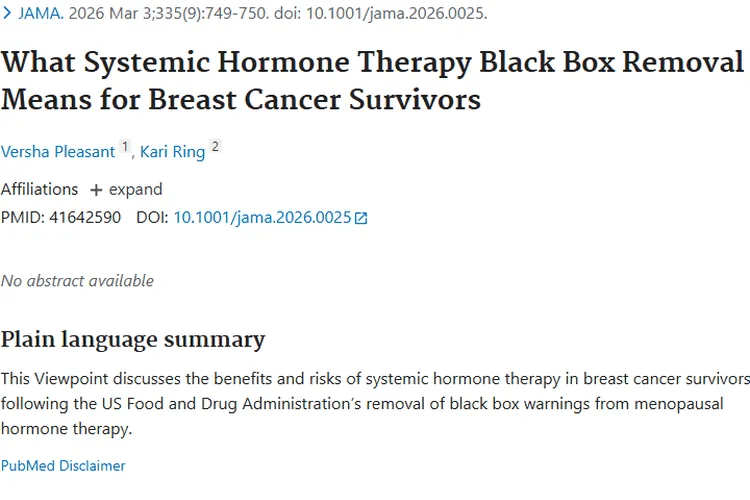Click the 'No abstract available' text
Screen dimensions: 750x500
point(77,280)
